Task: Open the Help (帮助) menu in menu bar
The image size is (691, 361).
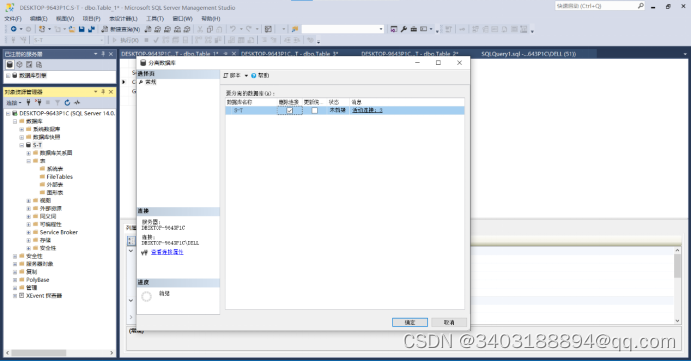Action: tap(211, 19)
